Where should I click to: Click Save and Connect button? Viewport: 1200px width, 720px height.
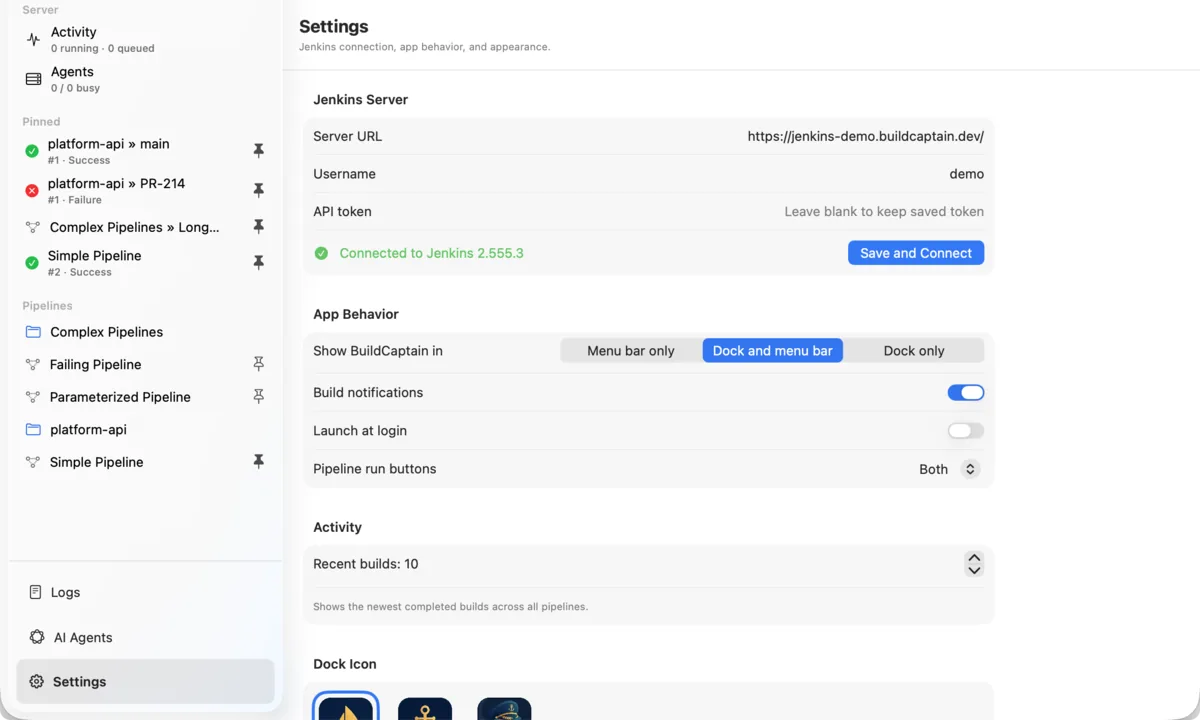916,253
